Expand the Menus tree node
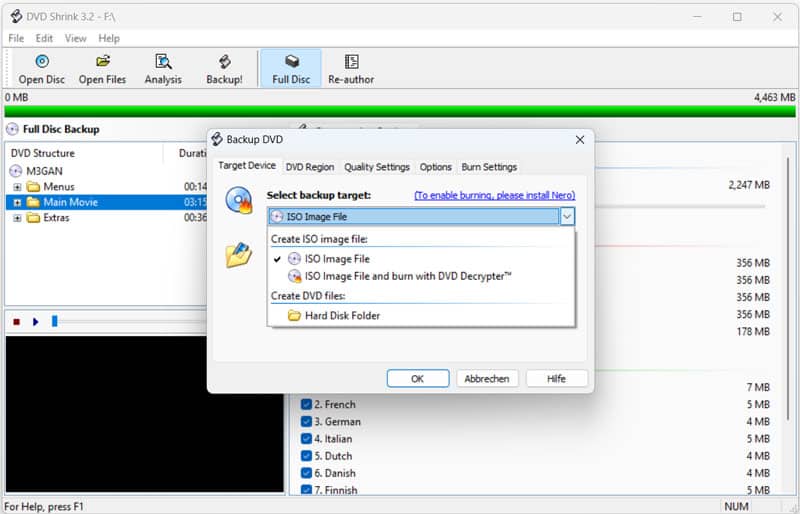The width and height of the screenshot is (800, 514). click(x=17, y=187)
